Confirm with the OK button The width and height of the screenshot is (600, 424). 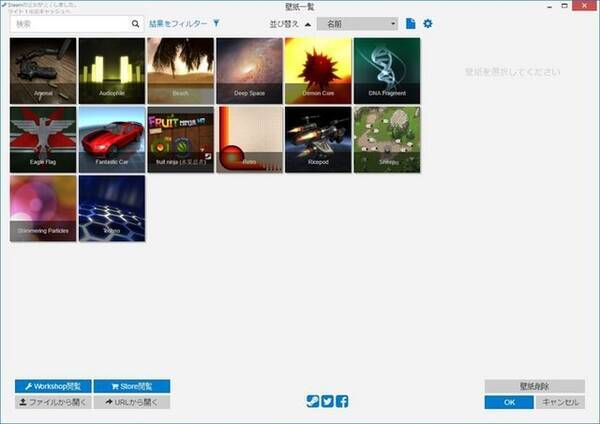(509, 402)
